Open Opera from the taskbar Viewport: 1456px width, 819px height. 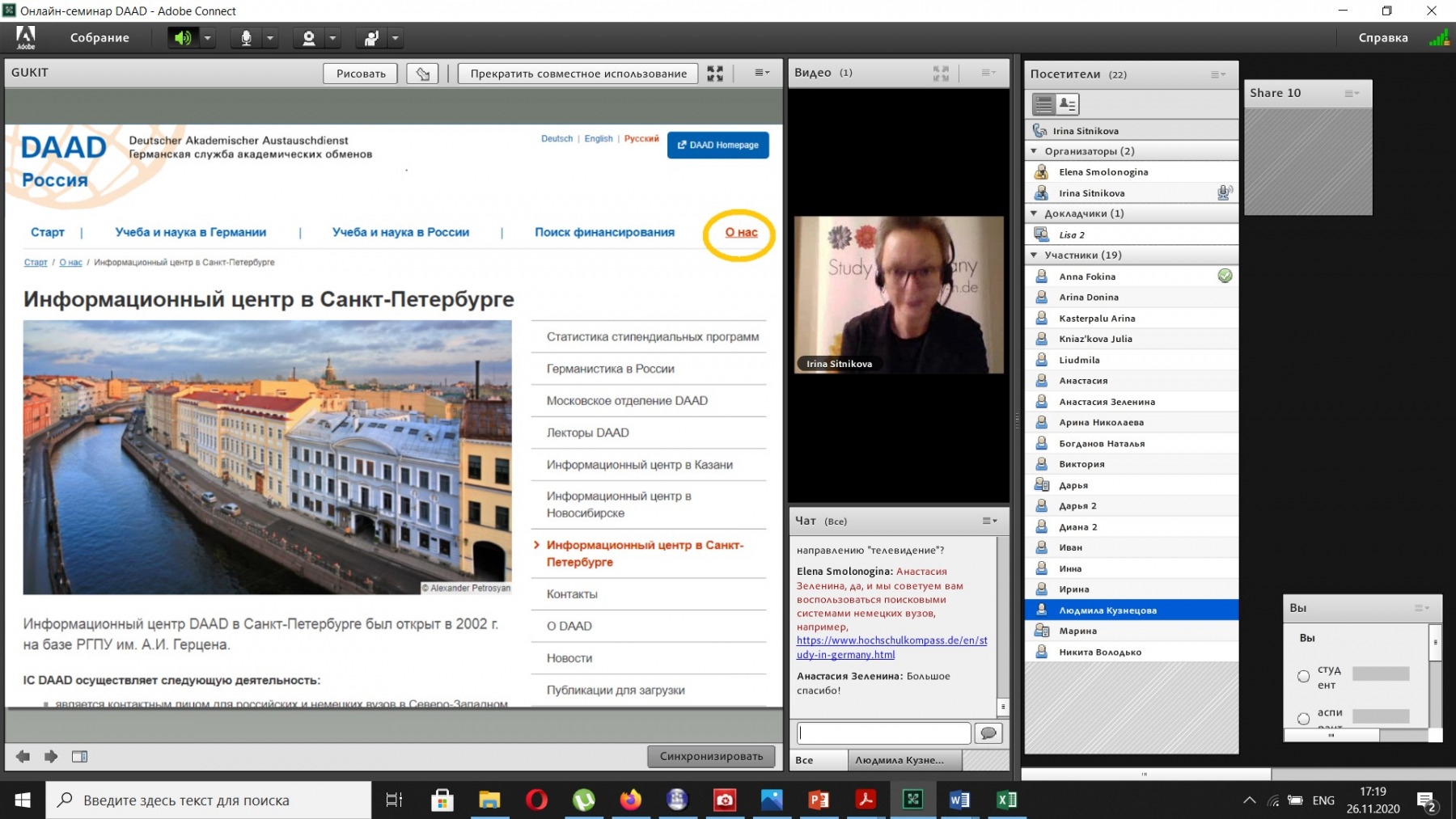click(x=536, y=800)
